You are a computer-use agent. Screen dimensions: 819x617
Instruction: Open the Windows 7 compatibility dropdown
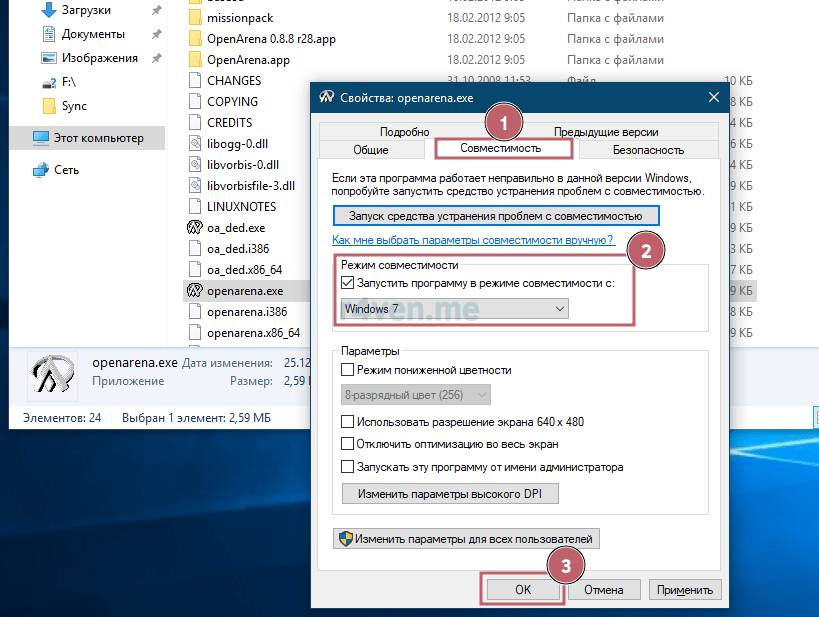coord(454,309)
